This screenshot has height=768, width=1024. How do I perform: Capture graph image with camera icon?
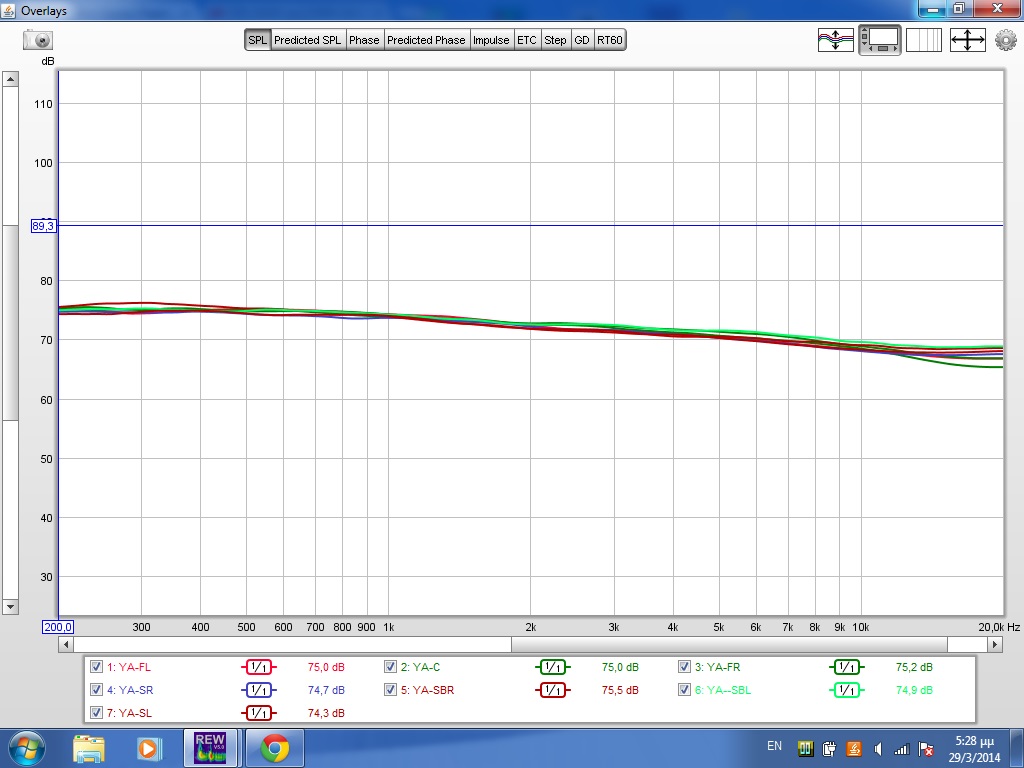pos(38,40)
